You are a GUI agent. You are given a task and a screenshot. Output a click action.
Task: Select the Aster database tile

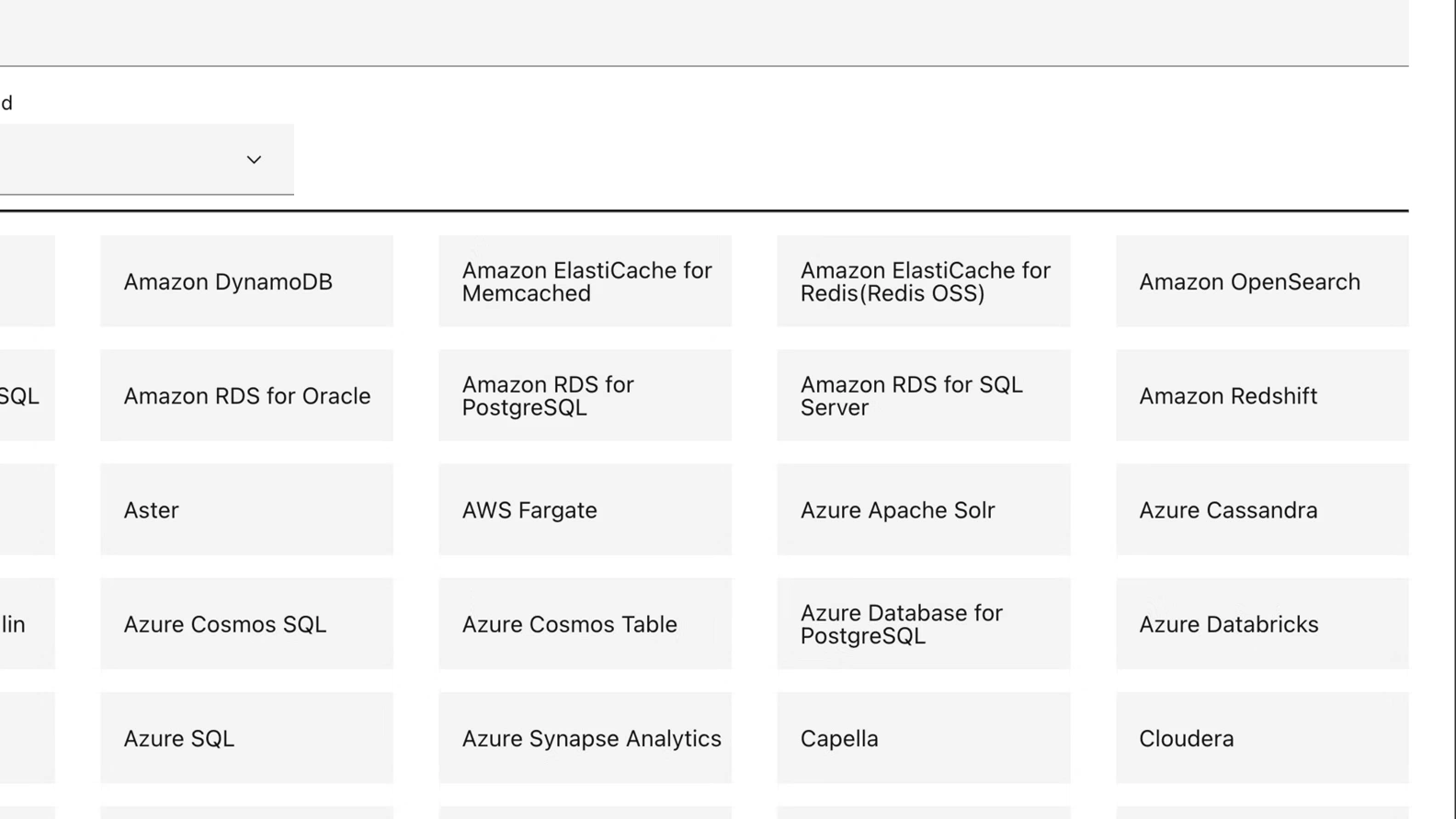click(246, 509)
